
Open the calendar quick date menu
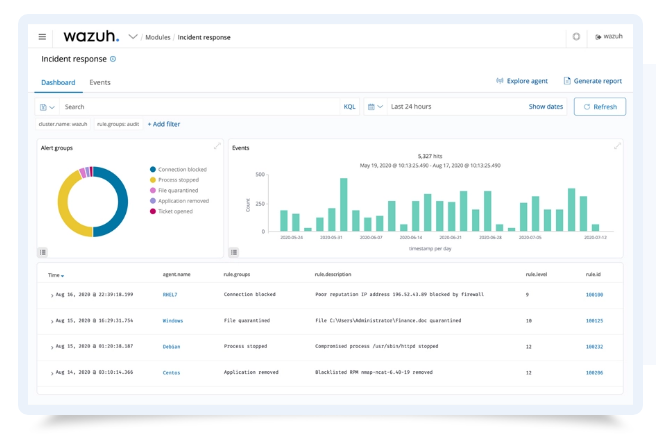pos(375,106)
